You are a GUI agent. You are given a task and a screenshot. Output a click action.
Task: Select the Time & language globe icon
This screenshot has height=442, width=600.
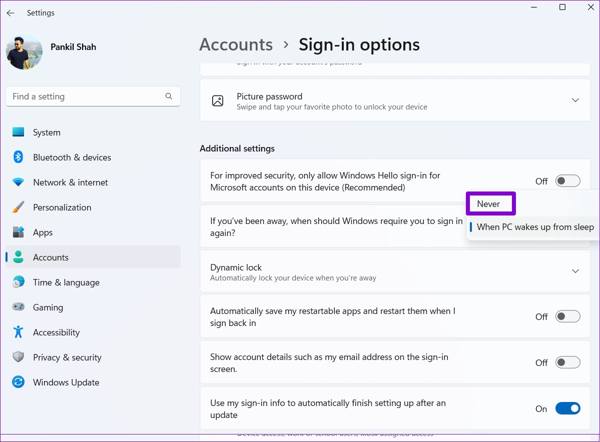click(18, 282)
